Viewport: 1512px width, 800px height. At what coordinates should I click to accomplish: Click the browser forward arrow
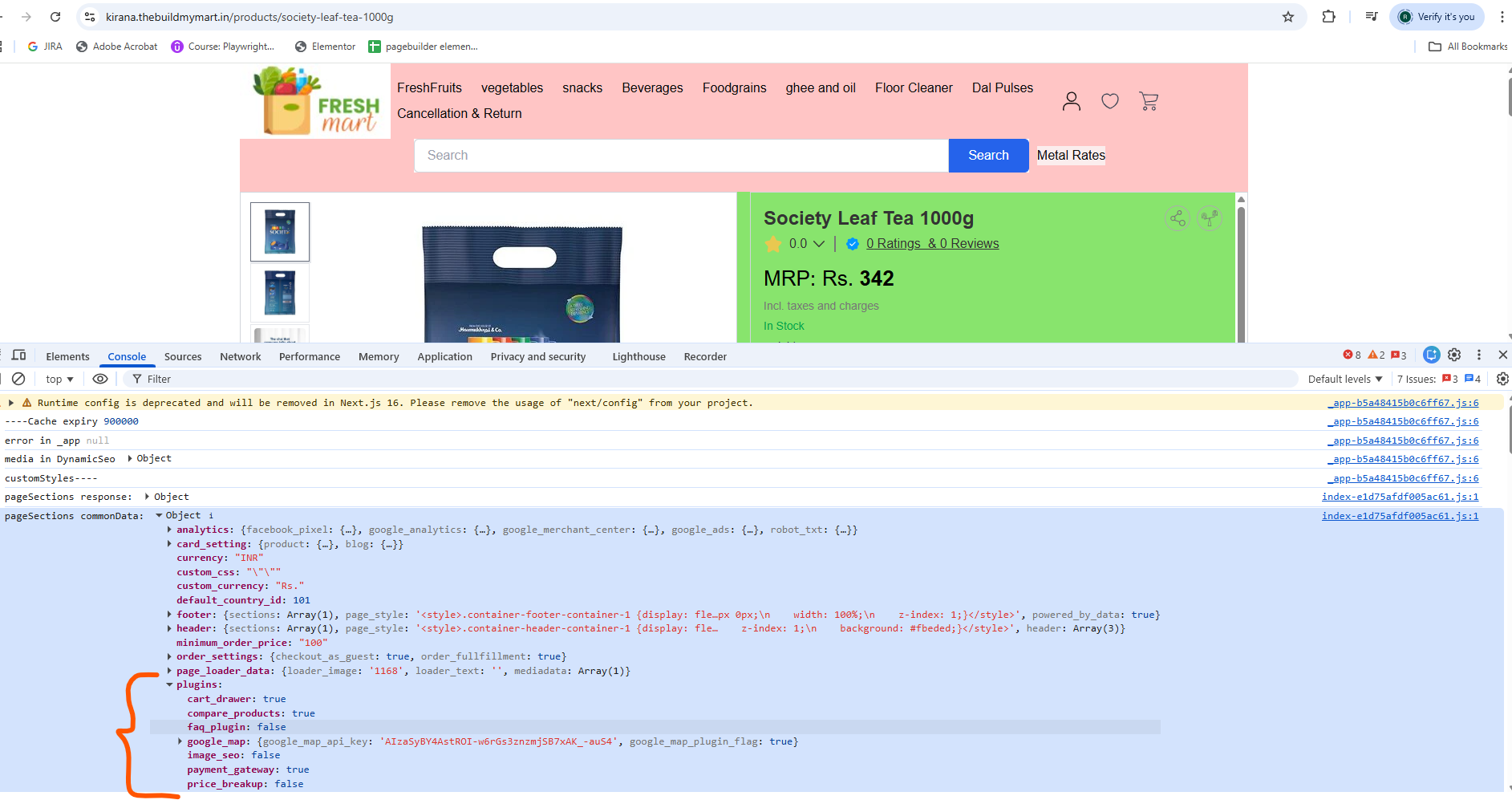point(26,17)
